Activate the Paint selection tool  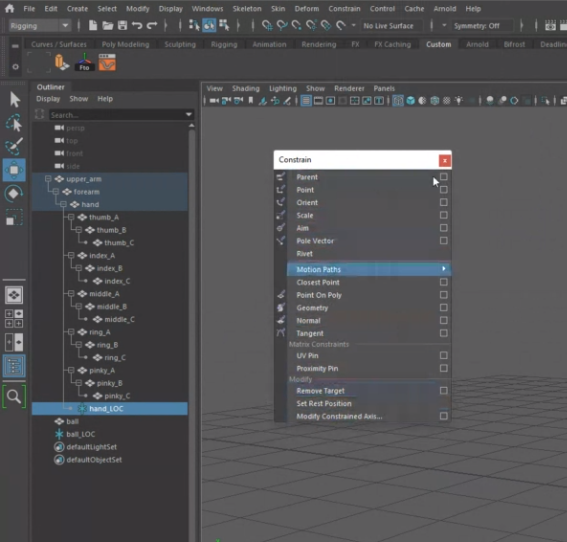point(14,146)
